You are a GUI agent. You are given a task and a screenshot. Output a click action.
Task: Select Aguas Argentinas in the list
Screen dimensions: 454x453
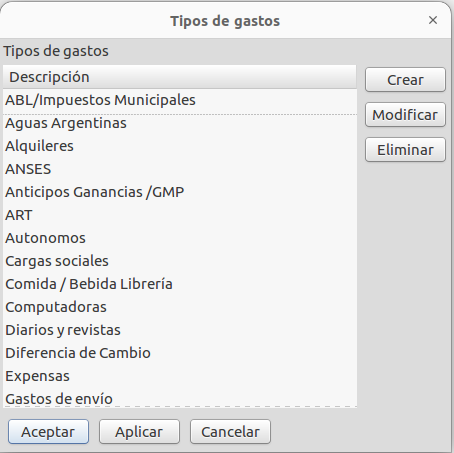tap(180, 123)
